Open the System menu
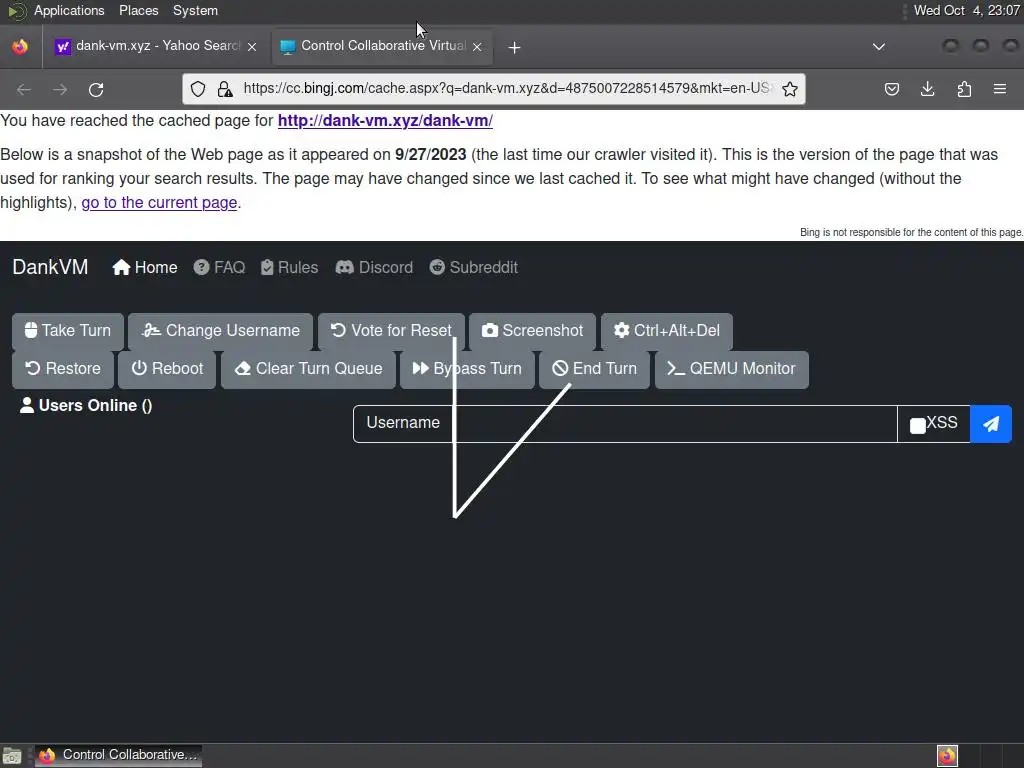This screenshot has height=768, width=1024. [195, 10]
